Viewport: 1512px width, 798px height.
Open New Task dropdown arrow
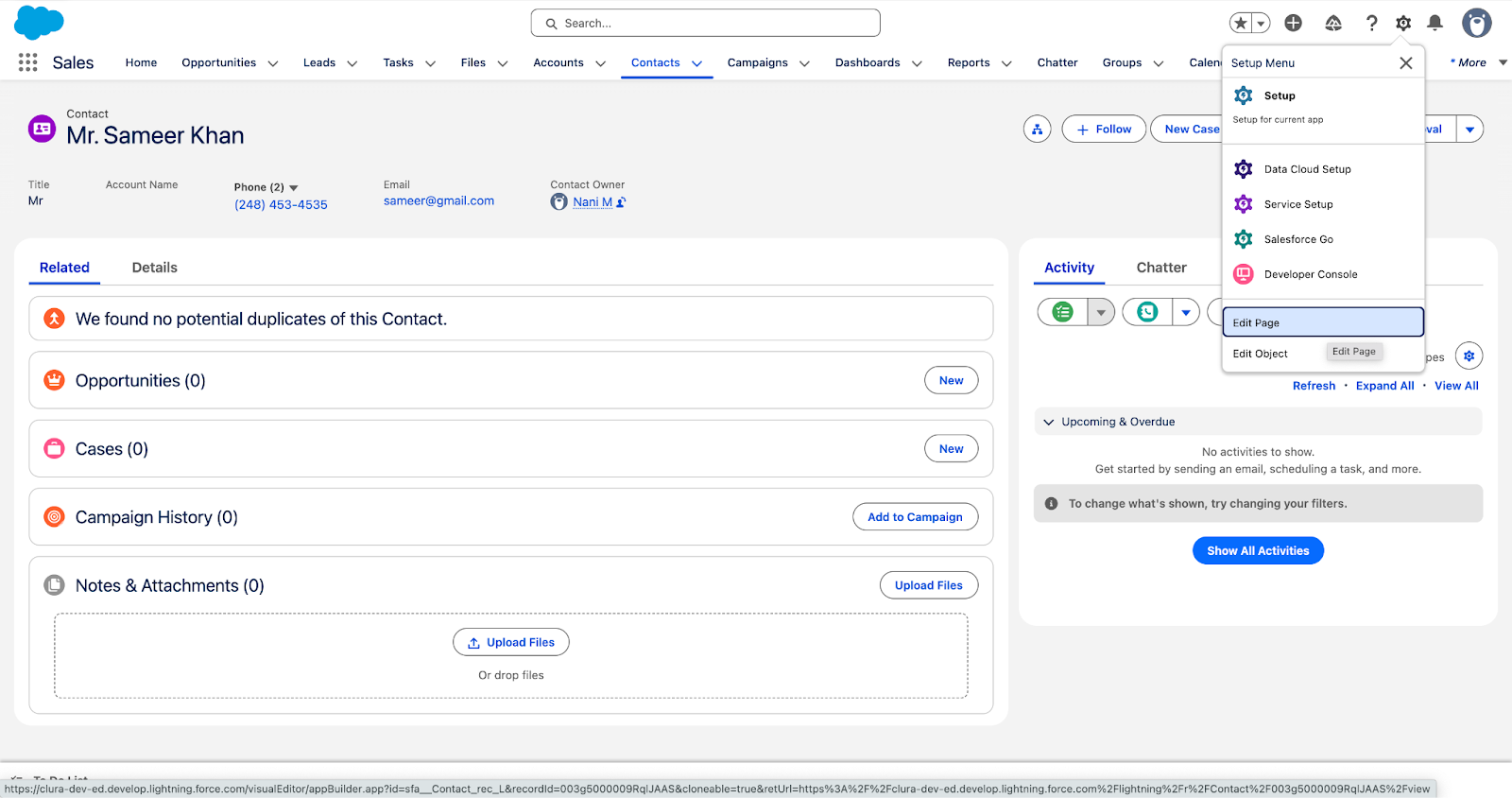1101,312
